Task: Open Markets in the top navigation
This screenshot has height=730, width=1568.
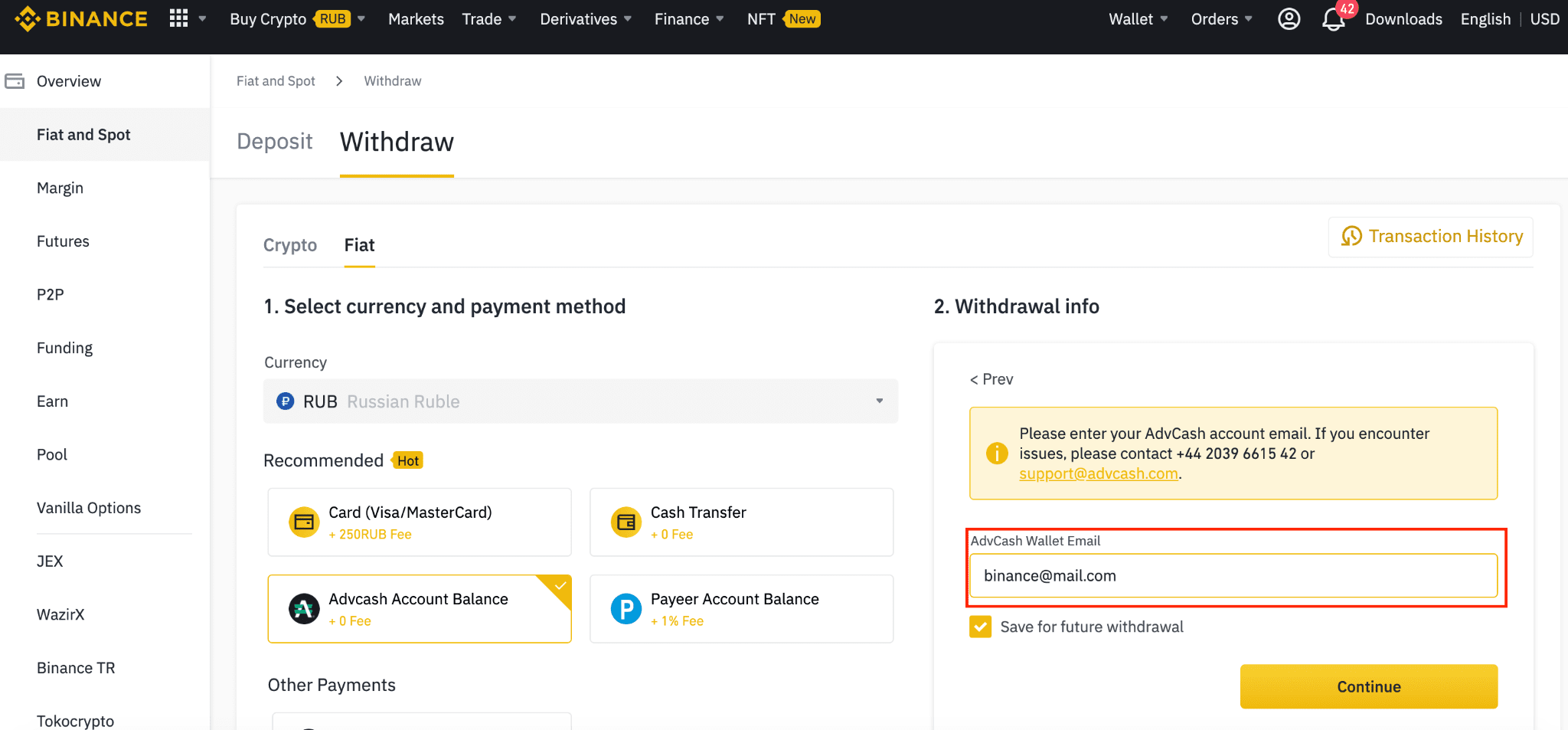Action: tap(416, 19)
